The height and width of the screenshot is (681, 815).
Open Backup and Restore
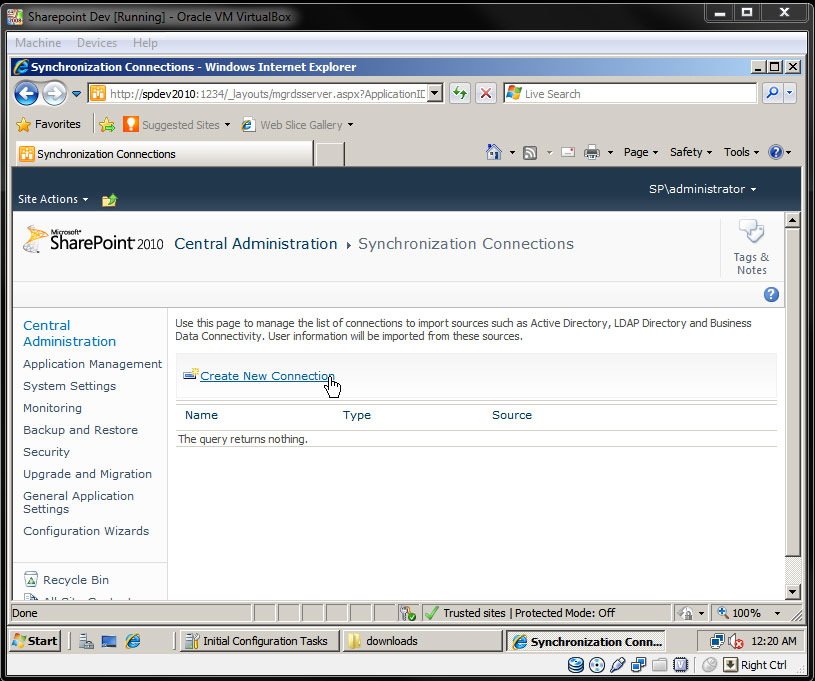point(81,430)
